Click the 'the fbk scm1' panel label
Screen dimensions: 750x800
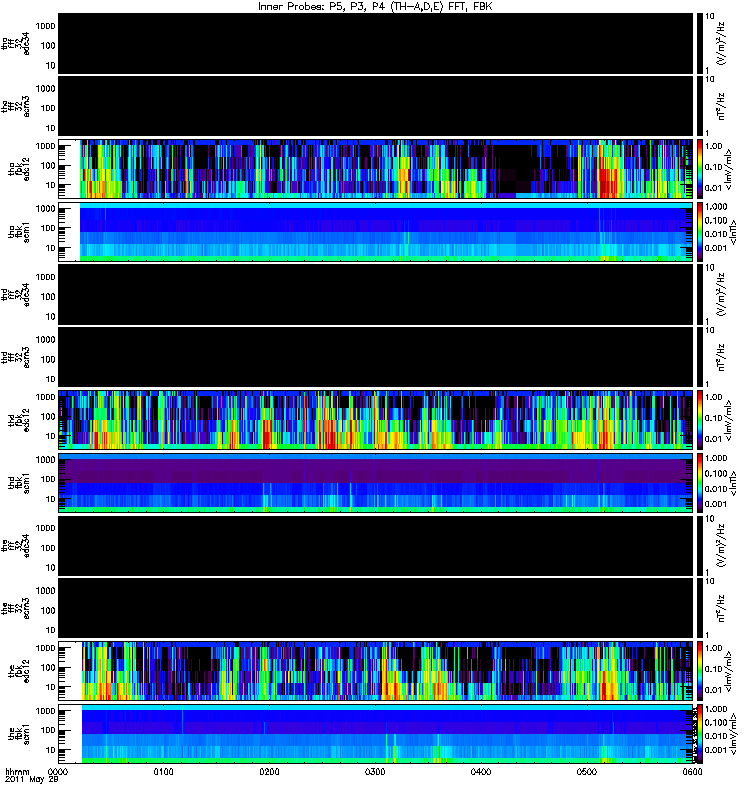[19, 734]
